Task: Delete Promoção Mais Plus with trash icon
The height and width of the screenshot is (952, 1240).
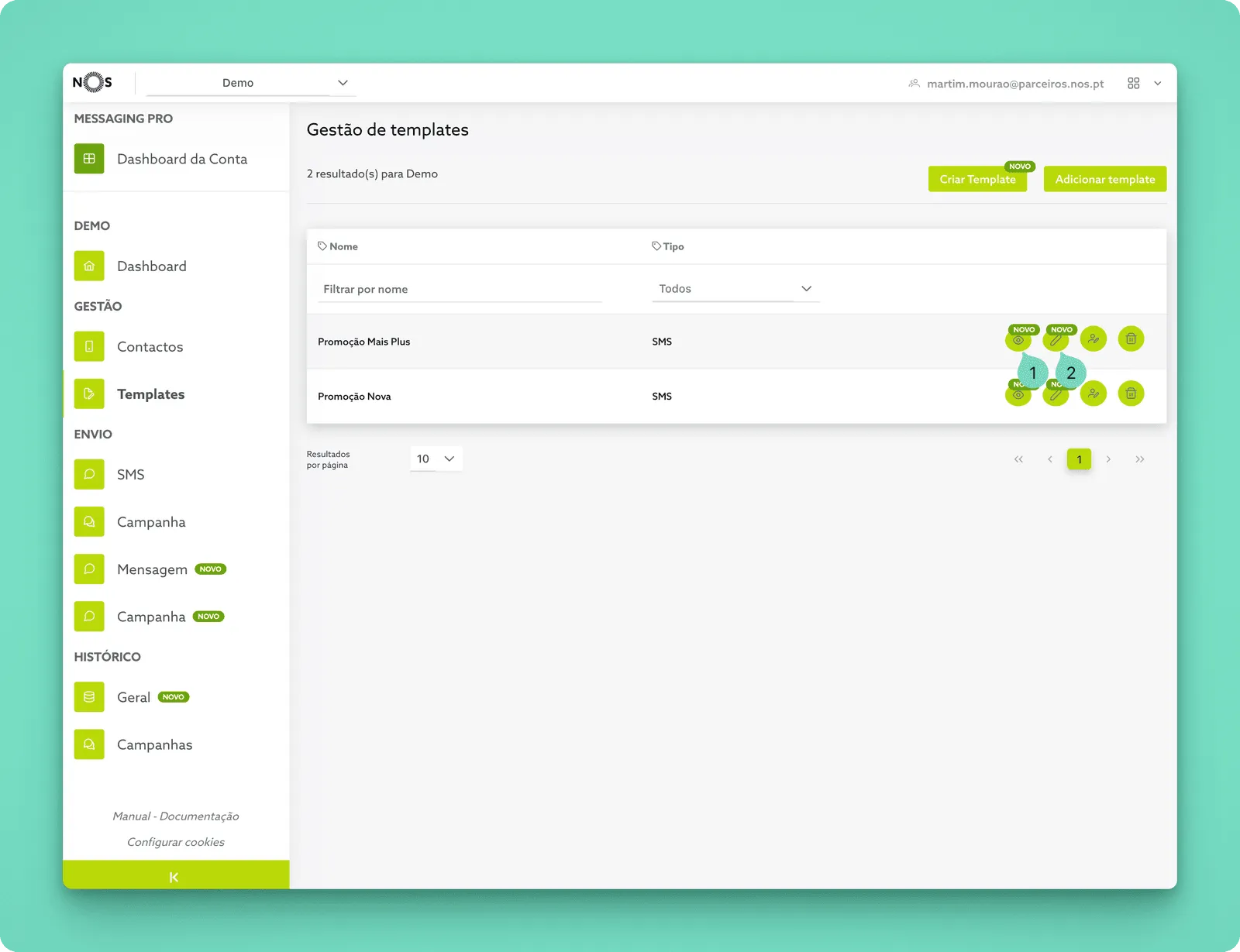Action: click(x=1131, y=339)
